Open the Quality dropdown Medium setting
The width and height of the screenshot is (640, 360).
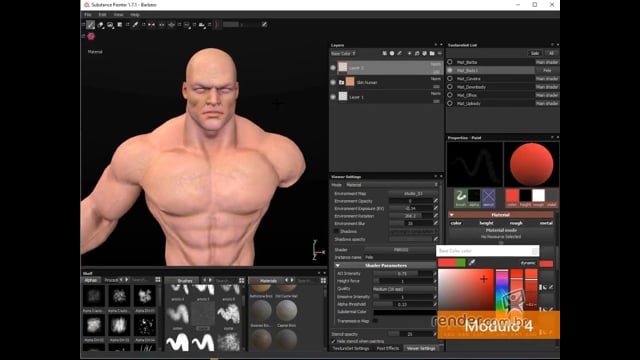pyautogui.click(x=403, y=289)
